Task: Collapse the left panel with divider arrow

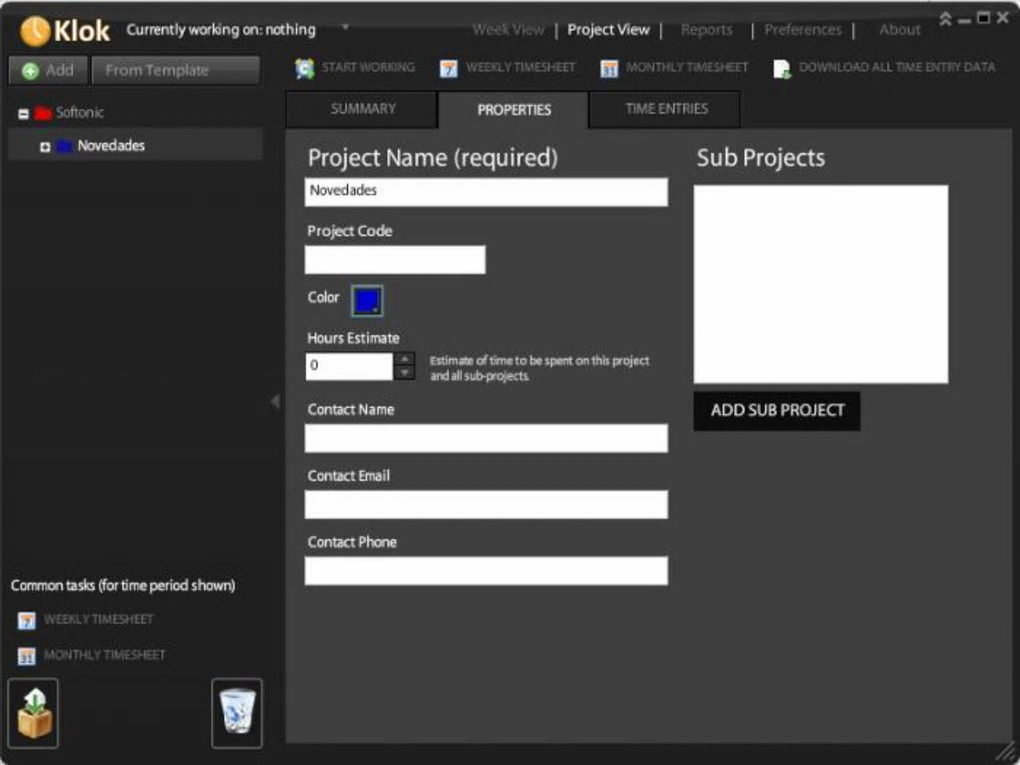Action: pos(275,401)
